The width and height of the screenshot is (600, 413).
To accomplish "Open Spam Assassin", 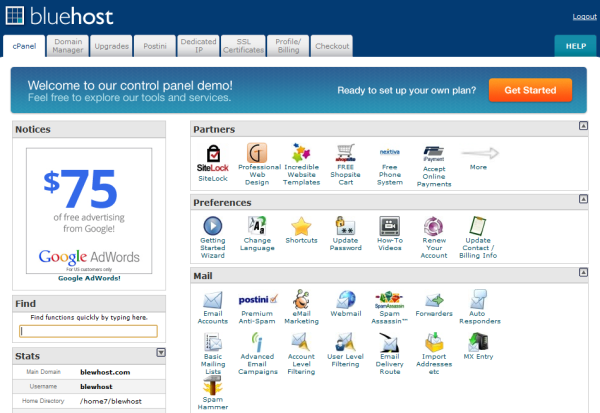I will pos(390,307).
